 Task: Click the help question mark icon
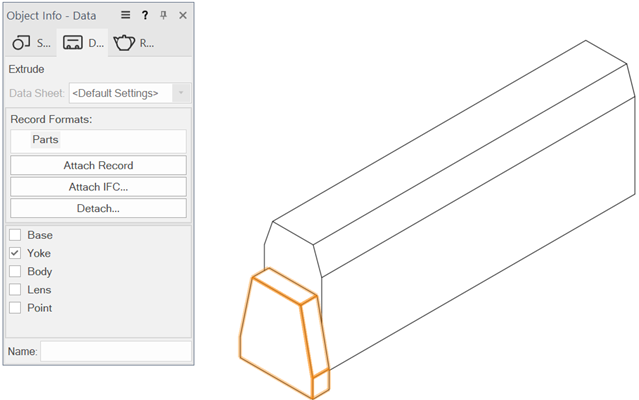pyautogui.click(x=145, y=16)
